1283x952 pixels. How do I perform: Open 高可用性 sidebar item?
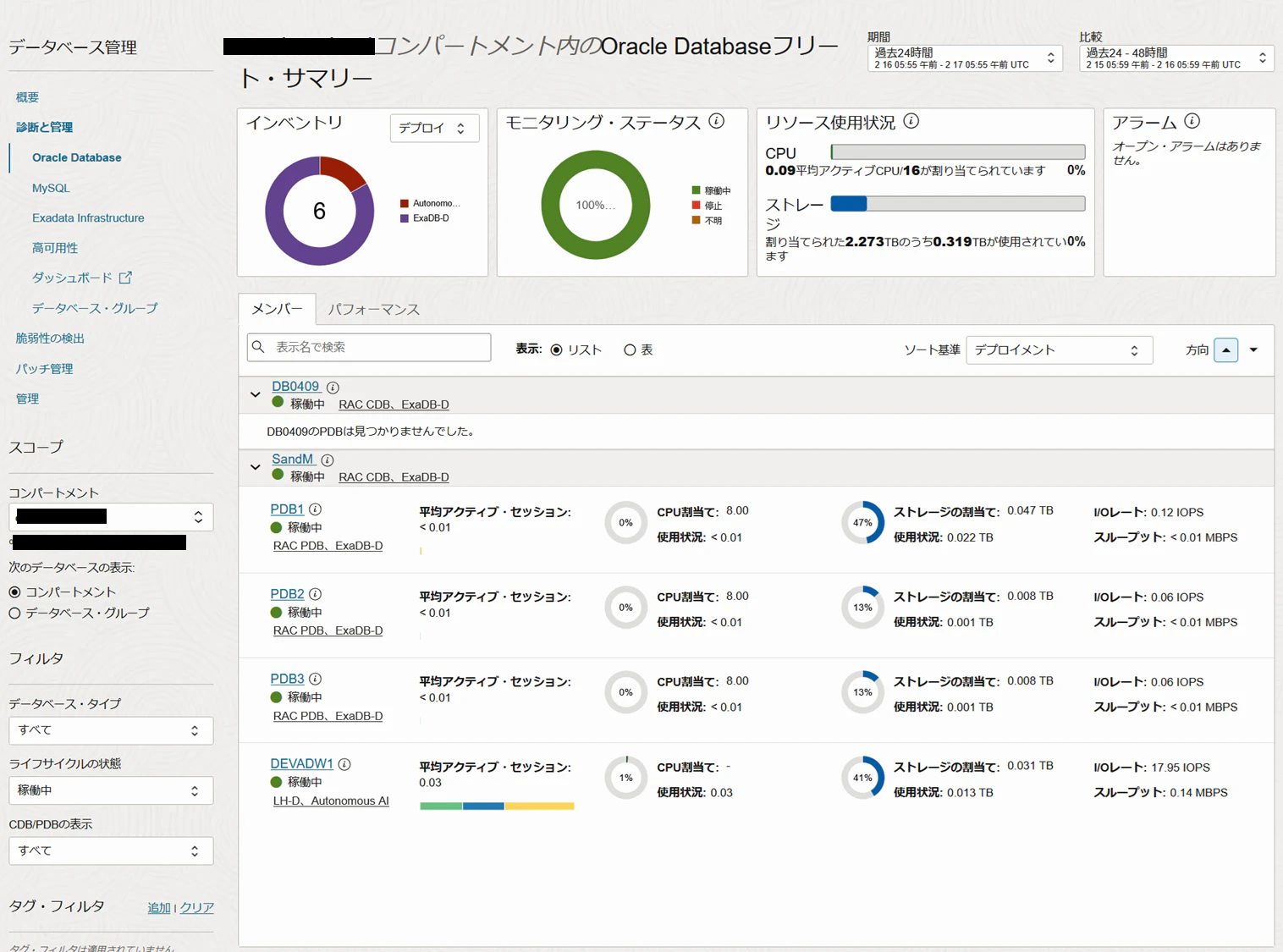[55, 248]
